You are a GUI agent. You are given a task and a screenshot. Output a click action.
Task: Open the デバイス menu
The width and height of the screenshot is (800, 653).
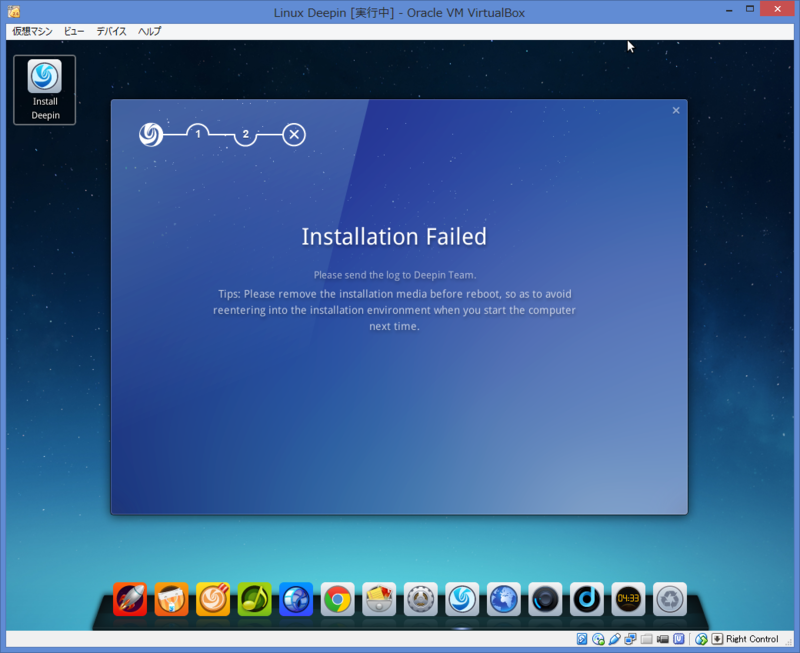[x=110, y=31]
